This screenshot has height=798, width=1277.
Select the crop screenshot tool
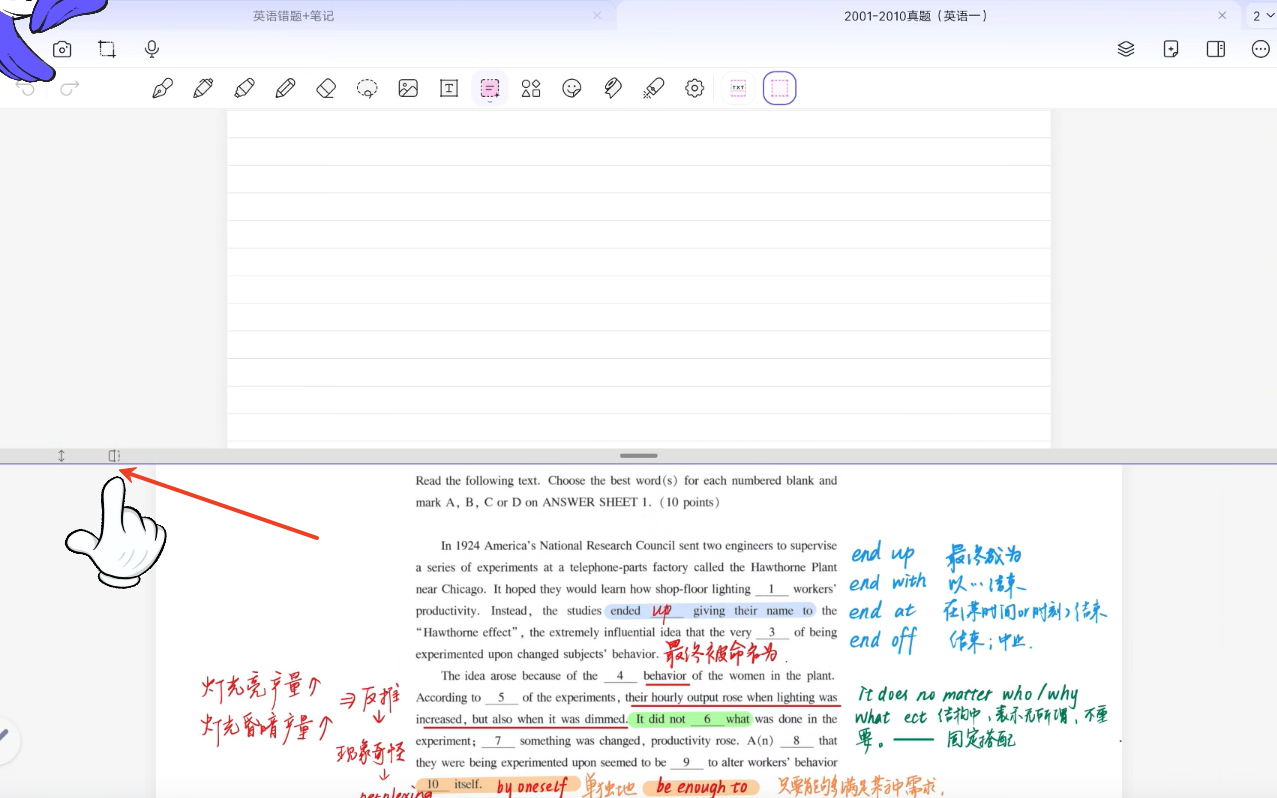pyautogui.click(x=107, y=49)
